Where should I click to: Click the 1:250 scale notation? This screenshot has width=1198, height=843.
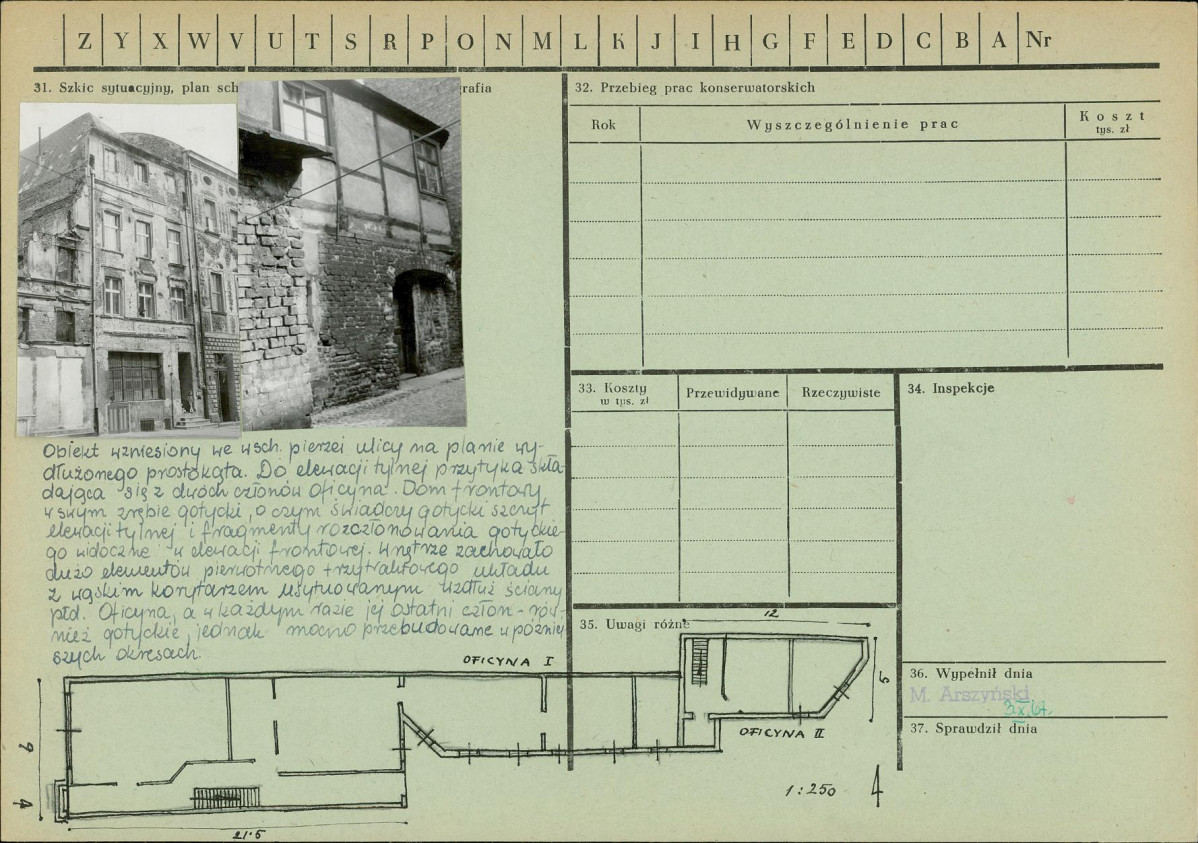(x=810, y=790)
